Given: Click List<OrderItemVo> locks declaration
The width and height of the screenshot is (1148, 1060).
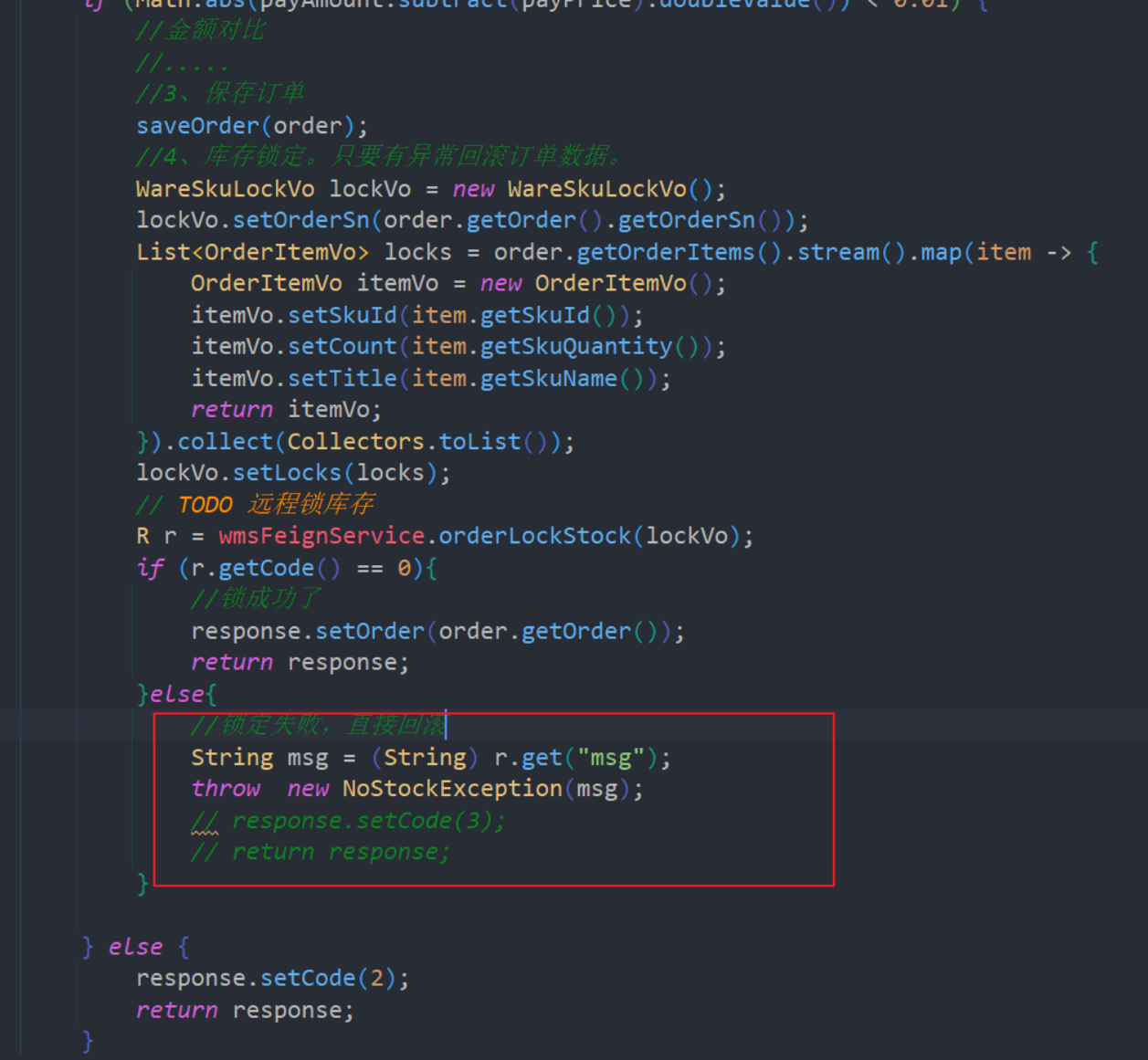Looking at the screenshot, I should (x=616, y=252).
